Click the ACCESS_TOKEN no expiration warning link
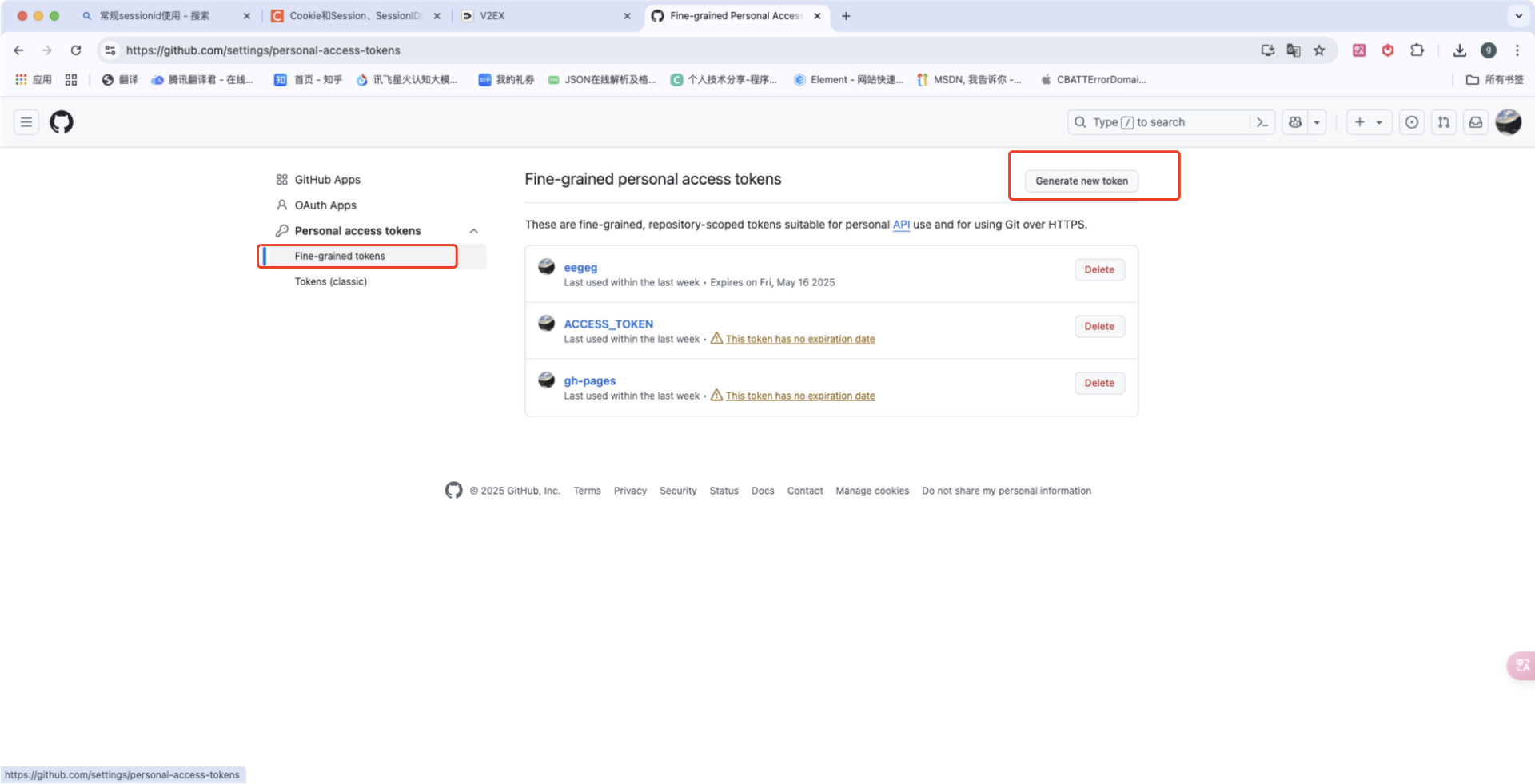 tap(800, 340)
